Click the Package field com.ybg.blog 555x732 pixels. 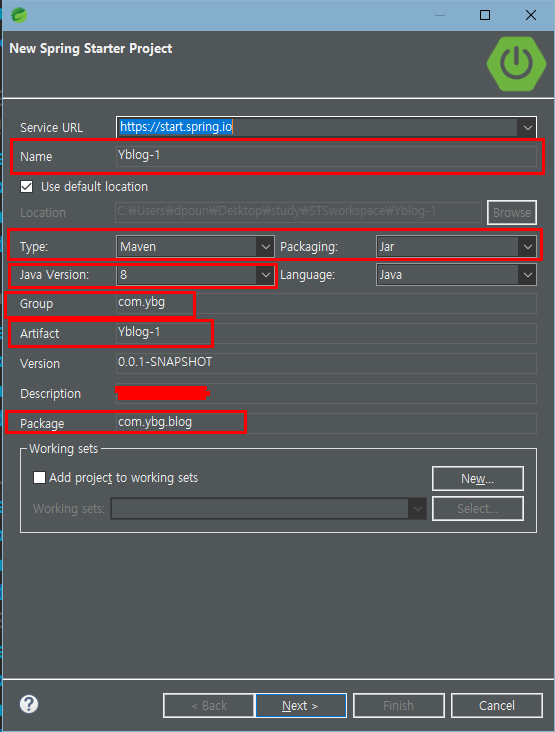pyautogui.click(x=326, y=423)
